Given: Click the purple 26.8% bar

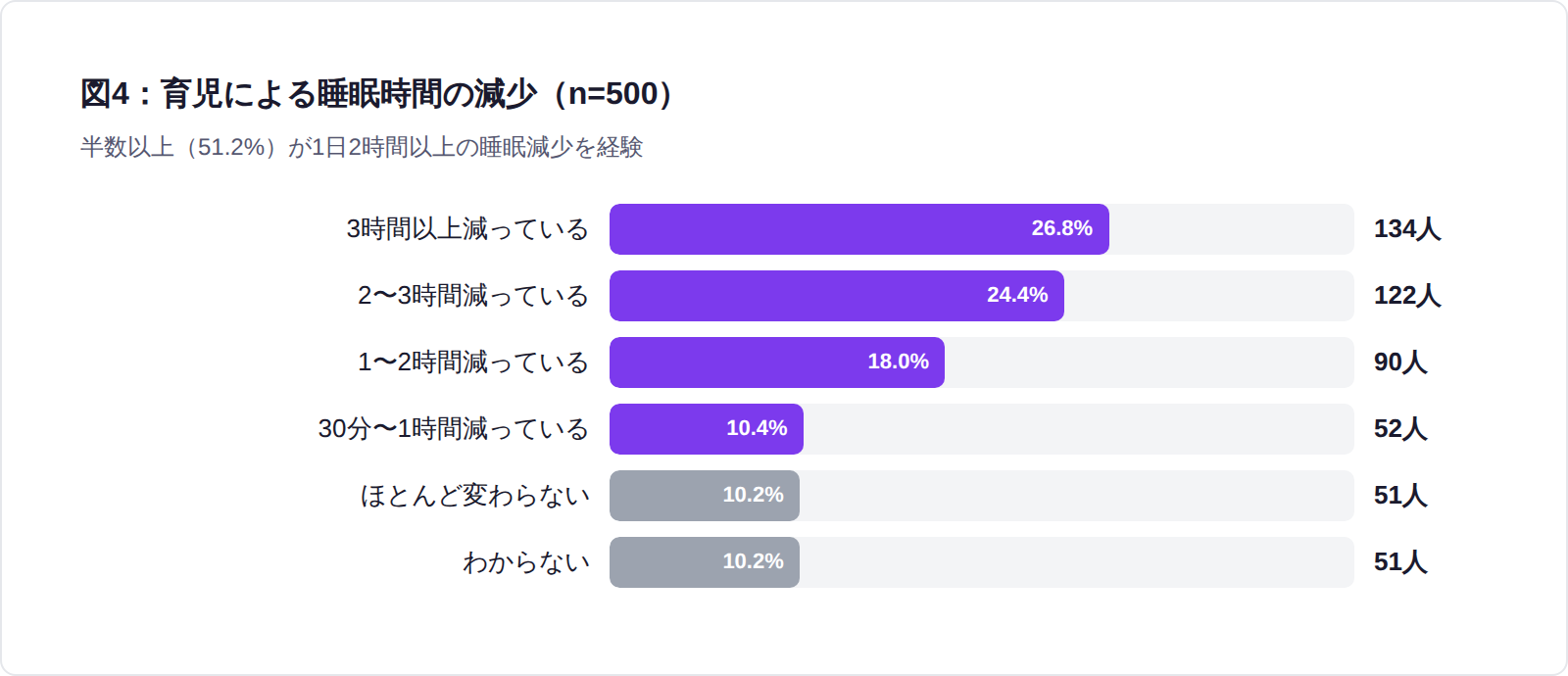Looking at the screenshot, I should coord(858,229).
